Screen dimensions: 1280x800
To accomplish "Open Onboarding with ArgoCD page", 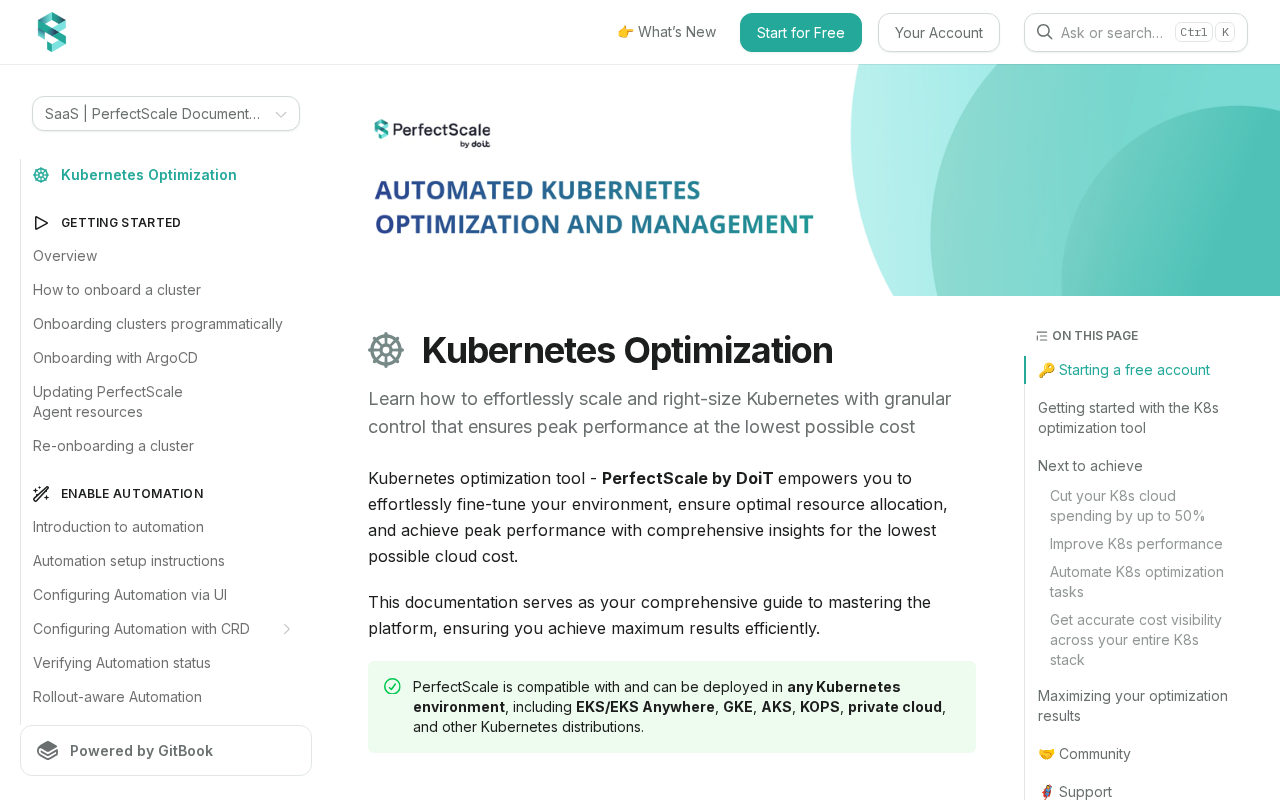I will [115, 358].
